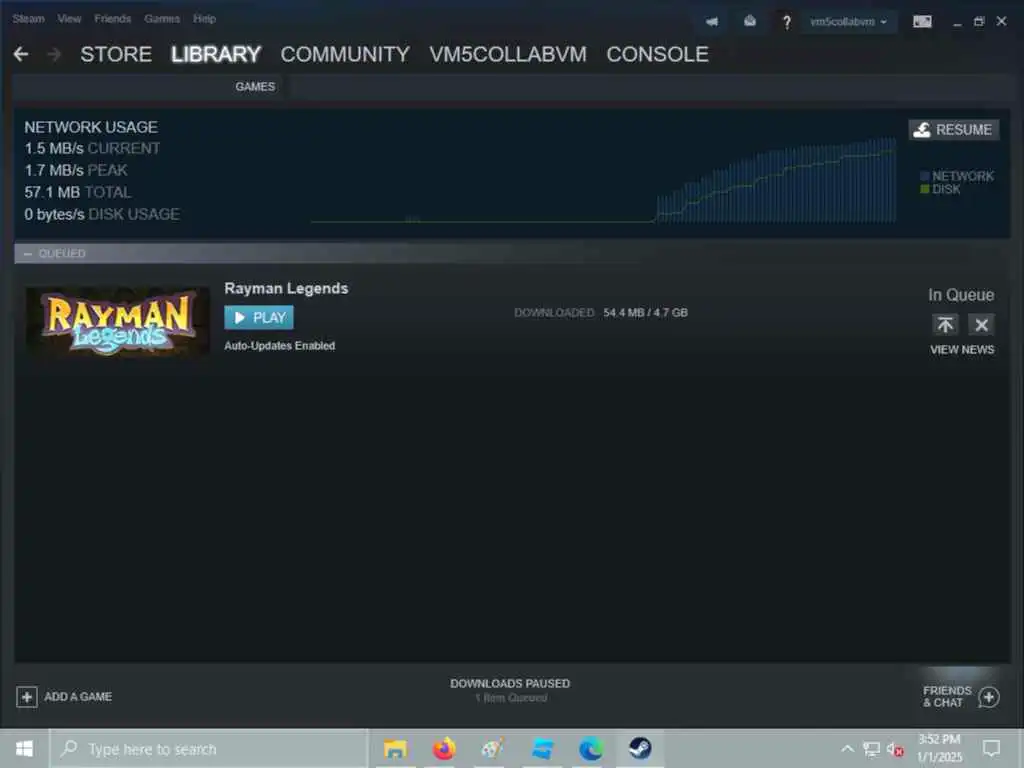Click the network usage graph
1024x768 pixels.
[603, 180]
